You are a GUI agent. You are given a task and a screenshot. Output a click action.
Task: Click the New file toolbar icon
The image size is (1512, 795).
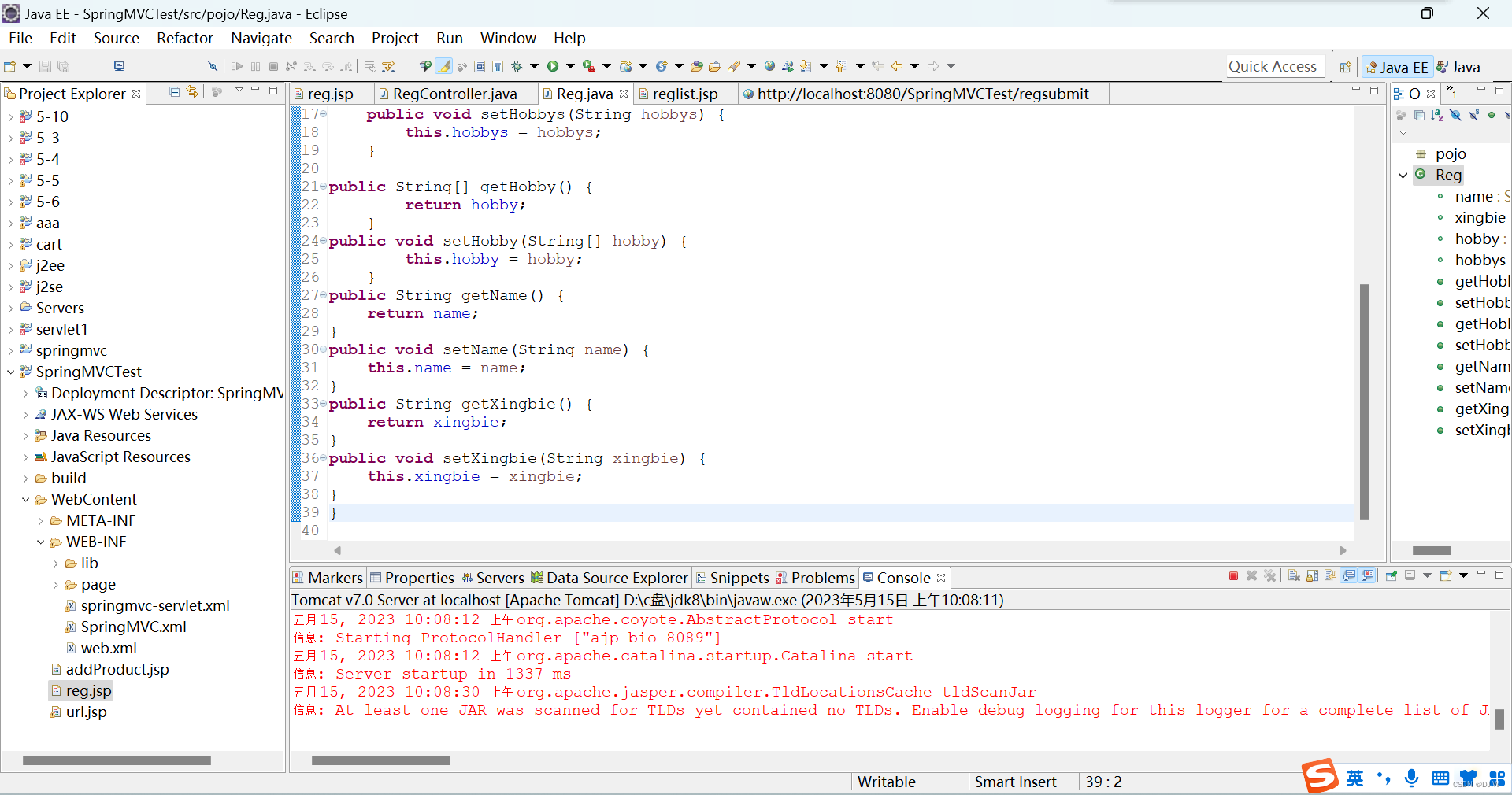click(x=10, y=67)
